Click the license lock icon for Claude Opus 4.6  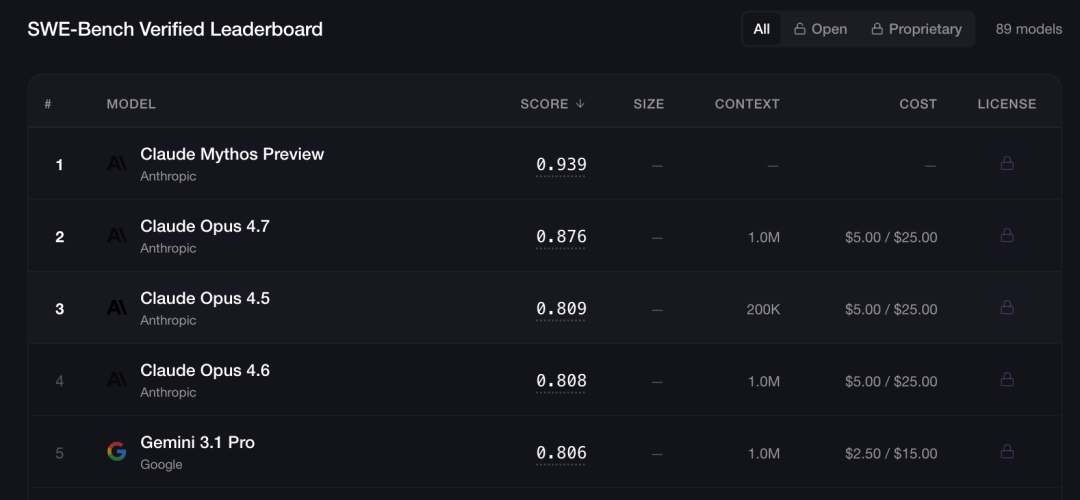tap(1007, 379)
